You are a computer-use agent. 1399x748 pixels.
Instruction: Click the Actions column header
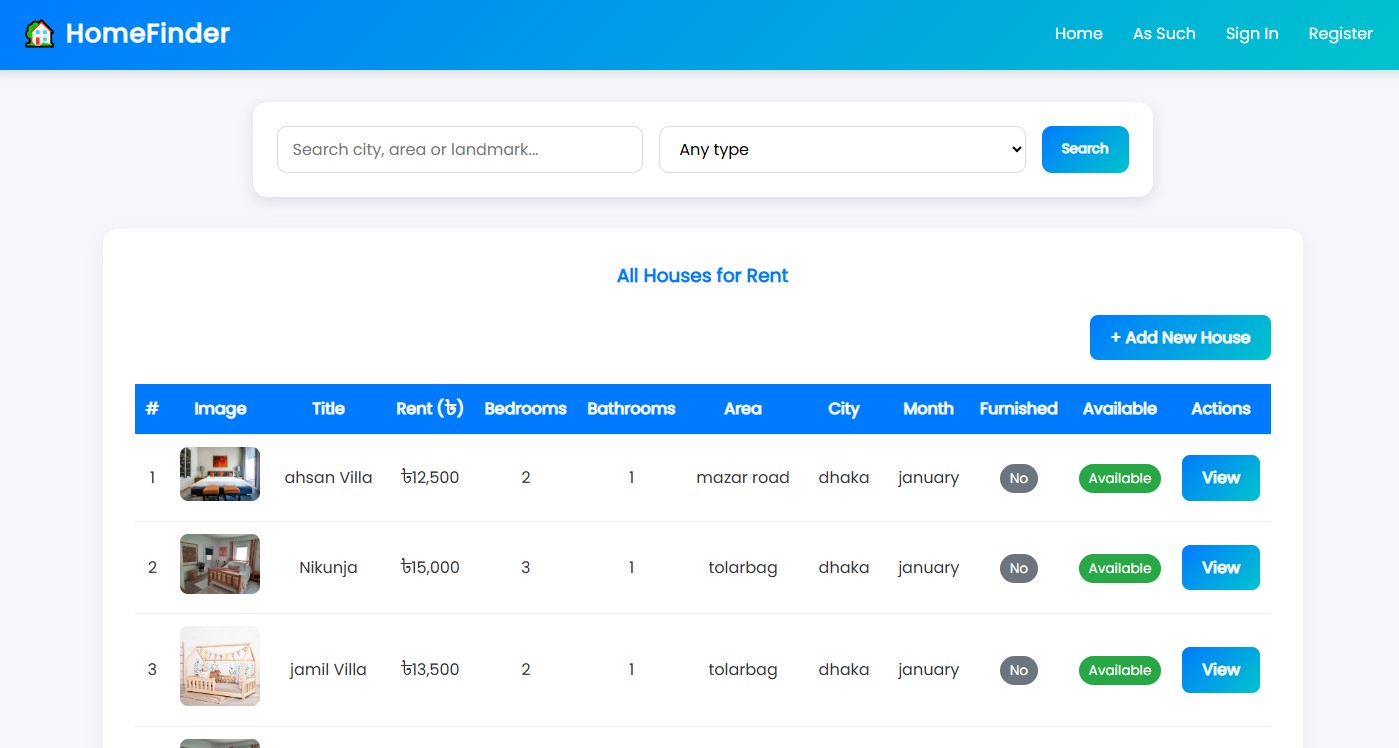[x=1221, y=408]
